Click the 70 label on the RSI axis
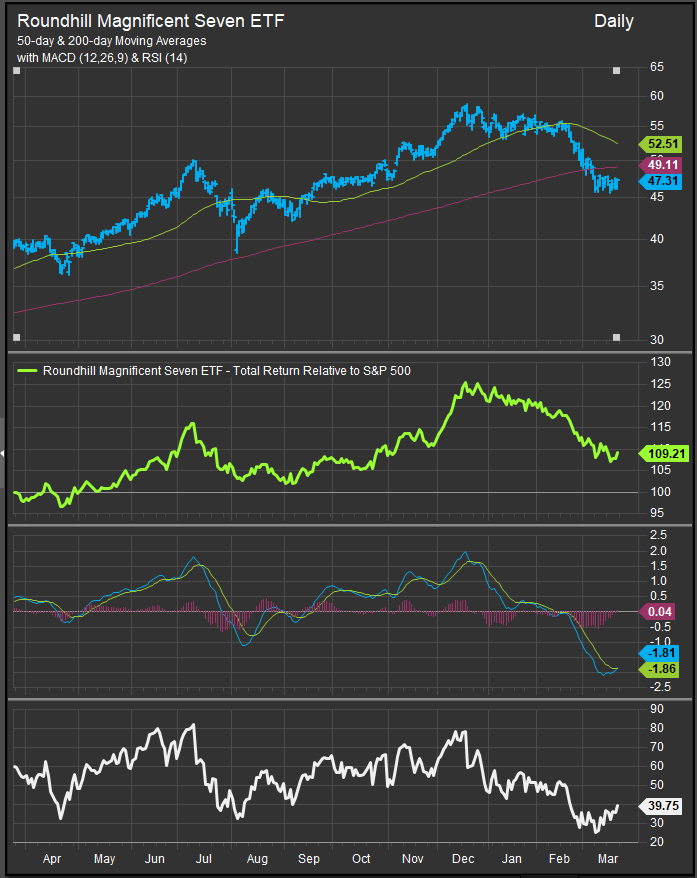Viewport: 697px width, 878px height. 657,747
